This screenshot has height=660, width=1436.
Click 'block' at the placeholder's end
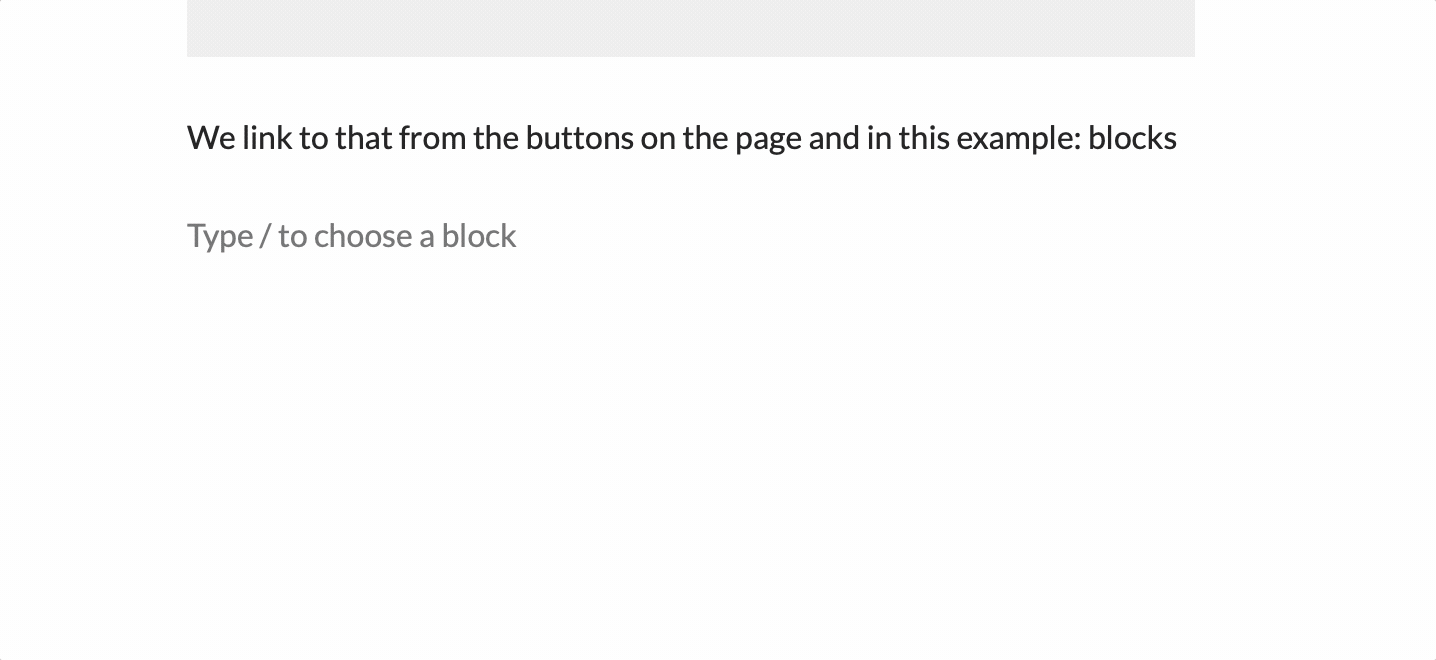tap(479, 236)
